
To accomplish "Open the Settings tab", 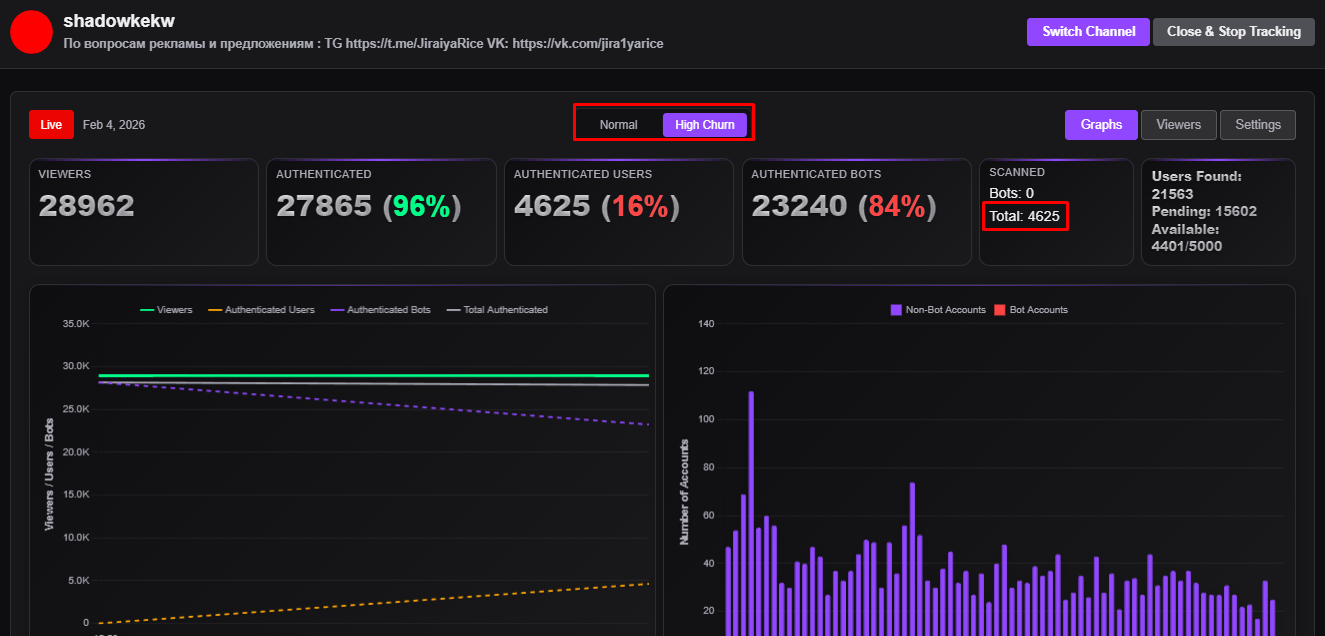I will (x=1258, y=125).
